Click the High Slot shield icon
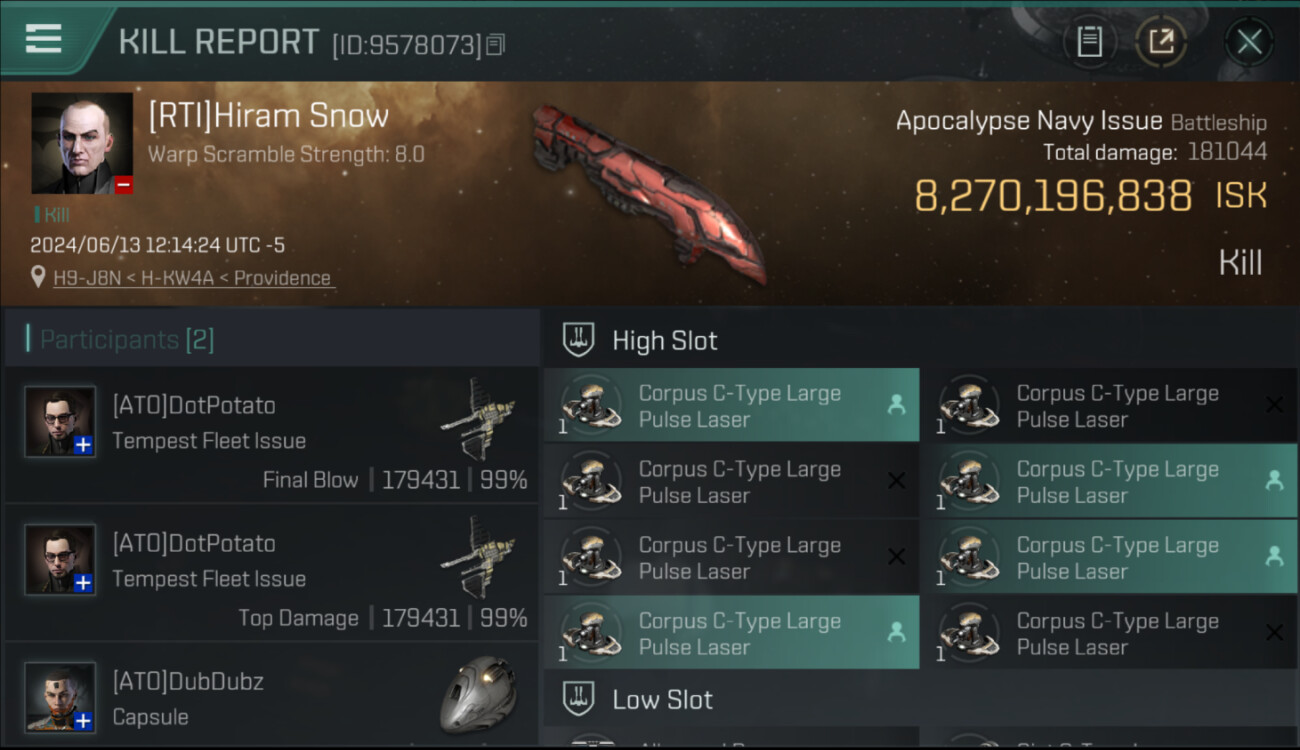This screenshot has height=750, width=1300. pos(578,341)
